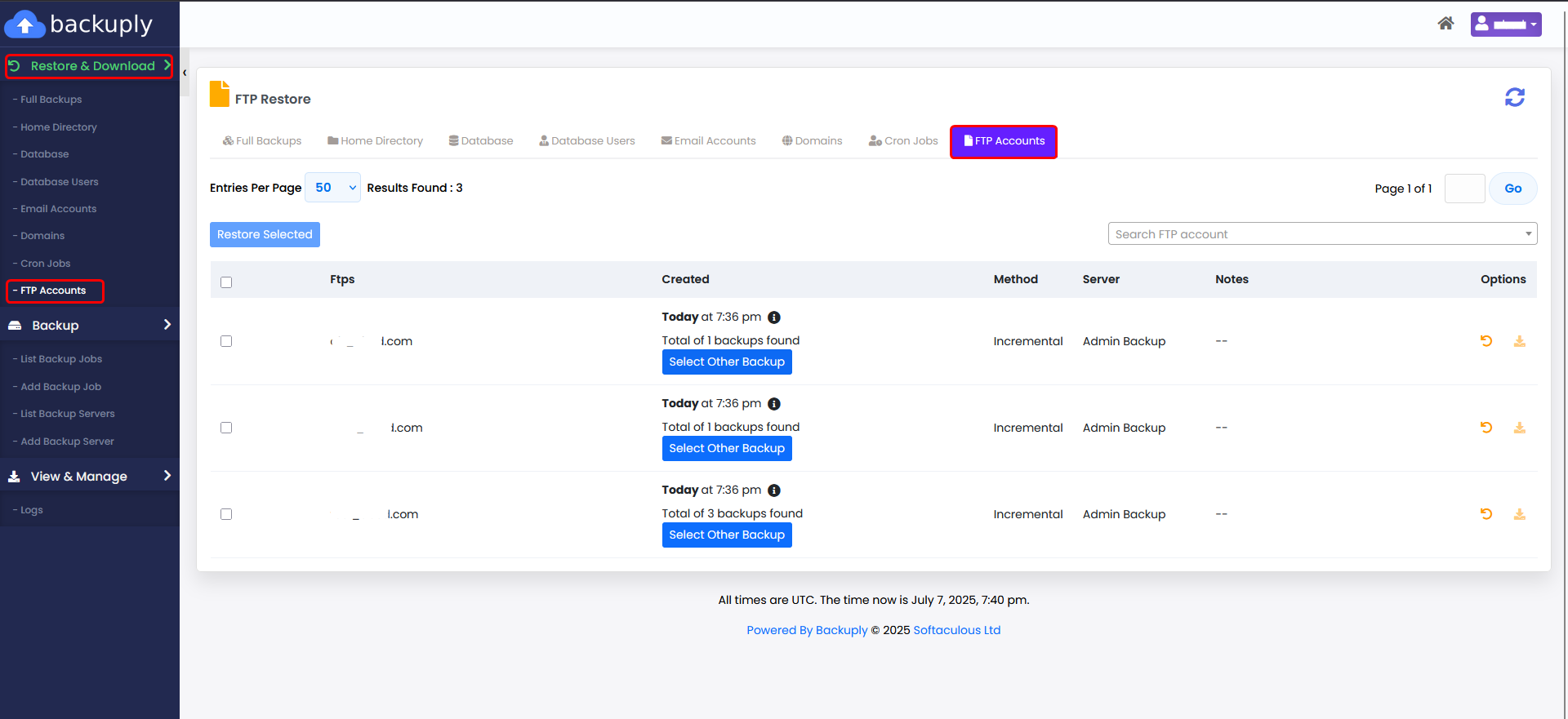
Task: Click Select Other Backup in first row
Action: 727,362
